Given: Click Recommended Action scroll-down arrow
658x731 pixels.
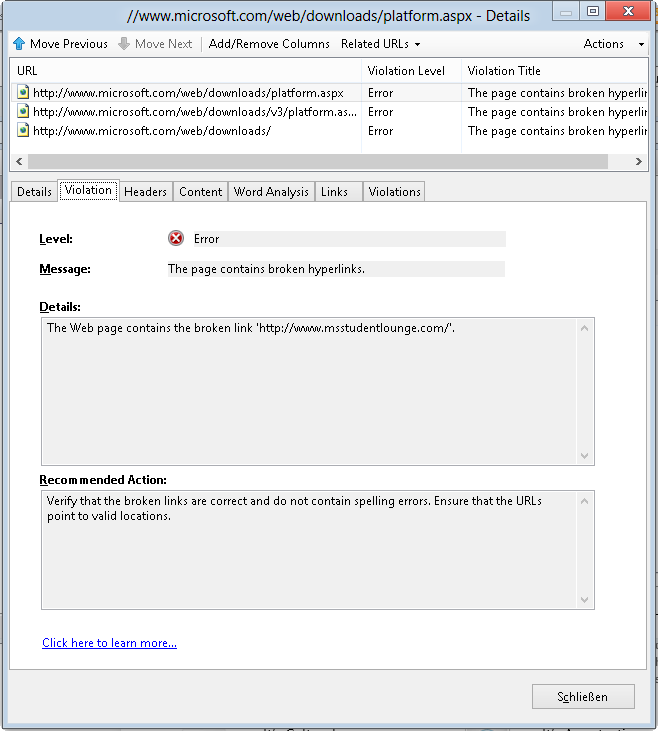Looking at the screenshot, I should coord(584,600).
